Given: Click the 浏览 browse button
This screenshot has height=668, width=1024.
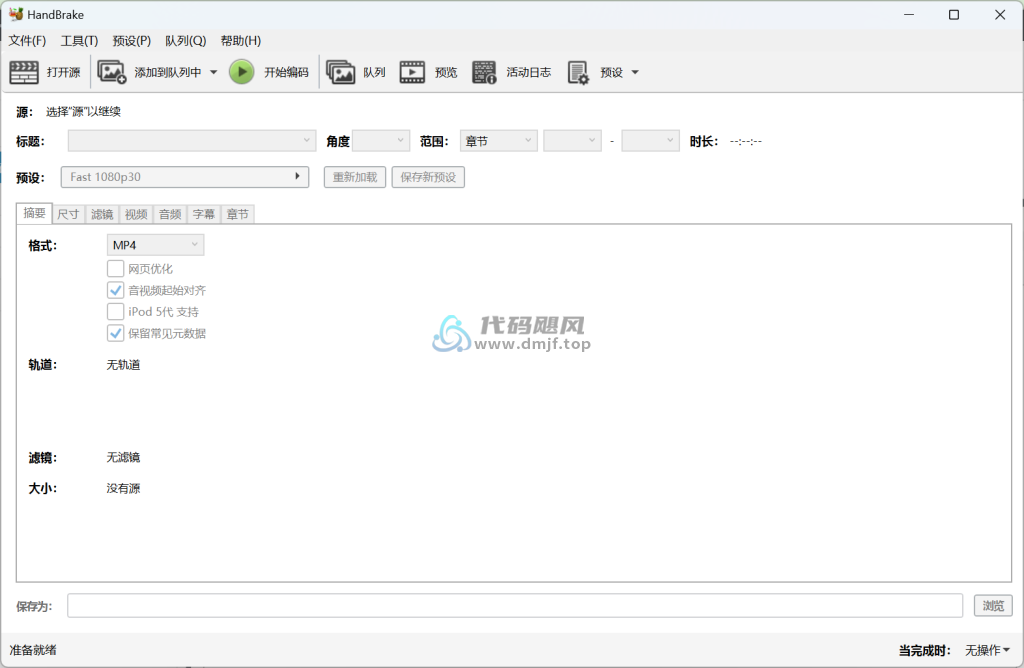Looking at the screenshot, I should tap(993, 606).
